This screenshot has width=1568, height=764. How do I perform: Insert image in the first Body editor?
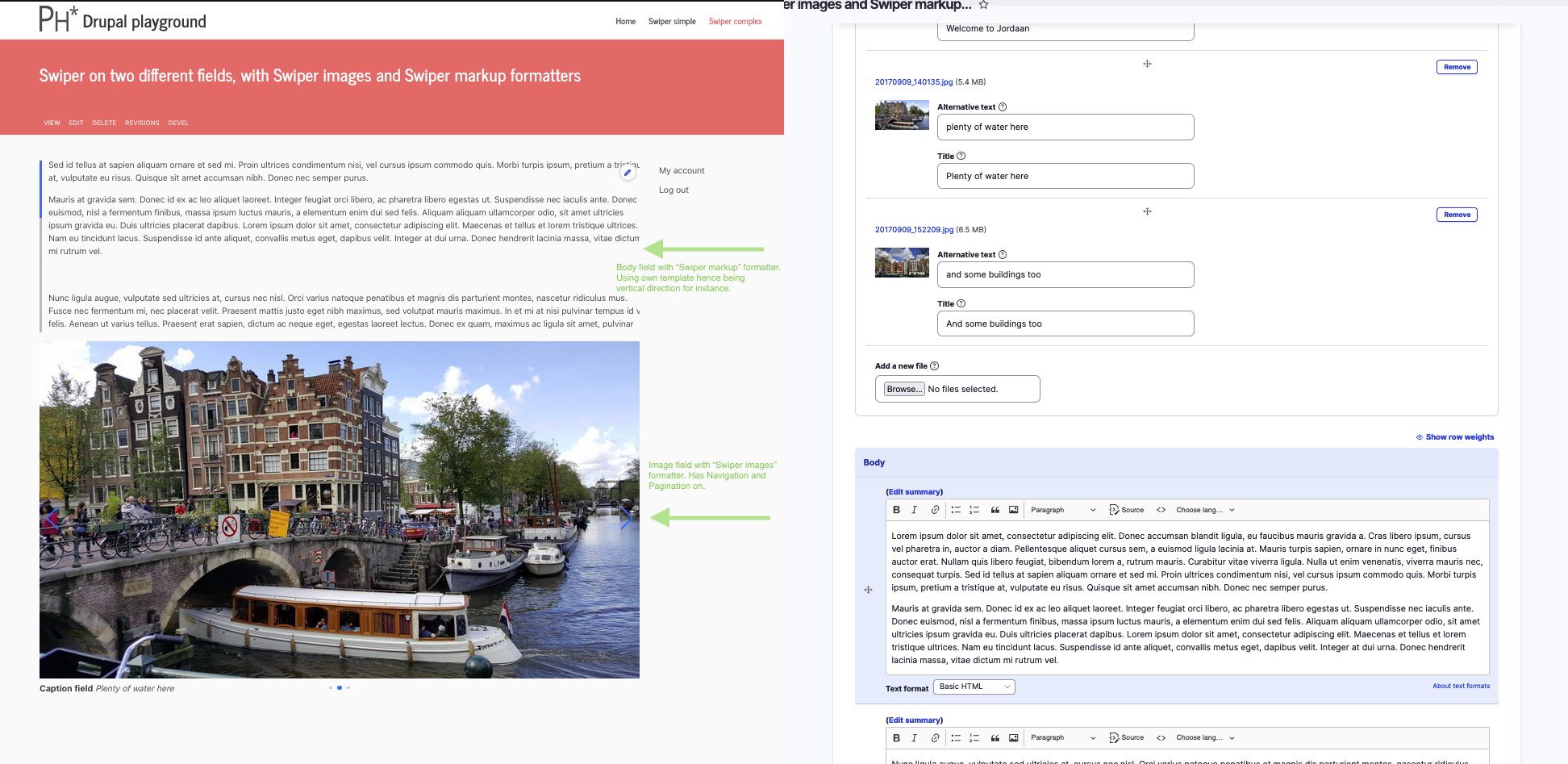[x=1014, y=510]
